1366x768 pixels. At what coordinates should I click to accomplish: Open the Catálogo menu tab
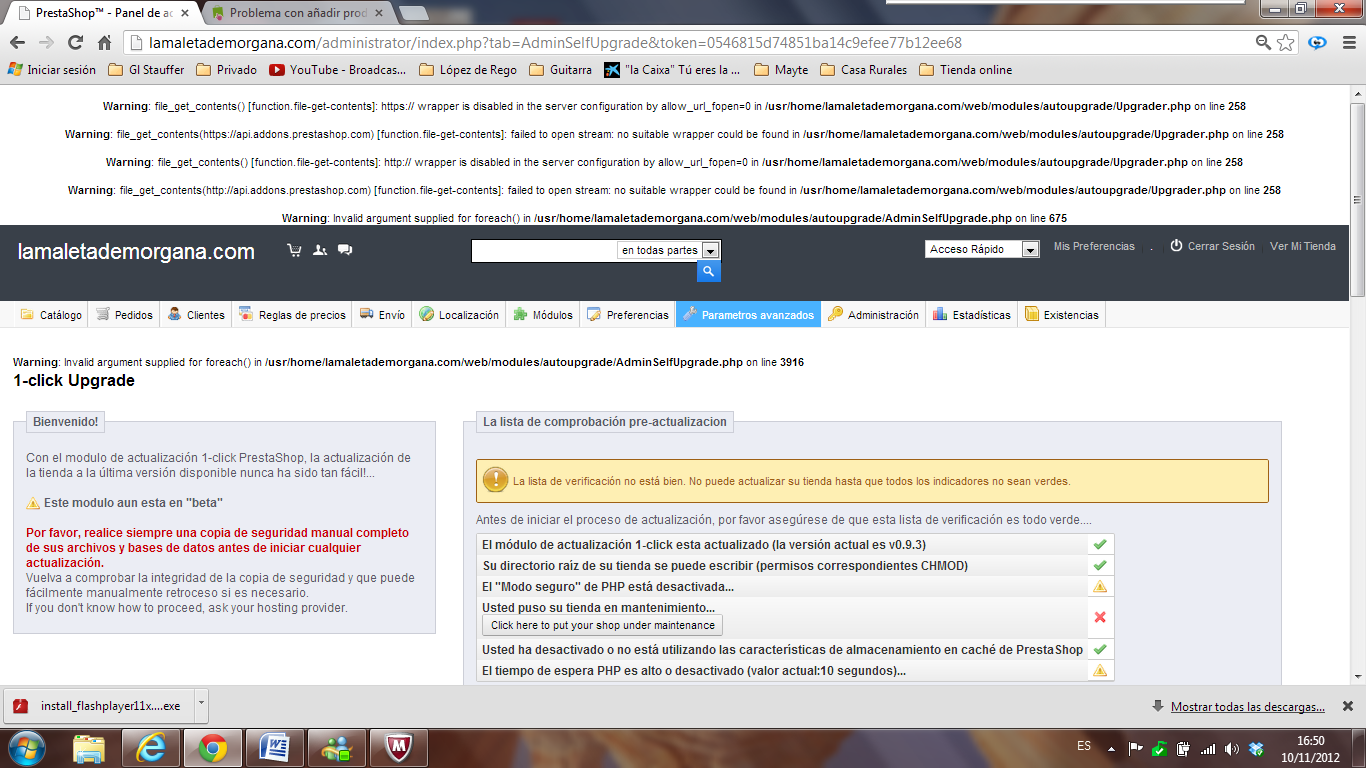(51, 315)
